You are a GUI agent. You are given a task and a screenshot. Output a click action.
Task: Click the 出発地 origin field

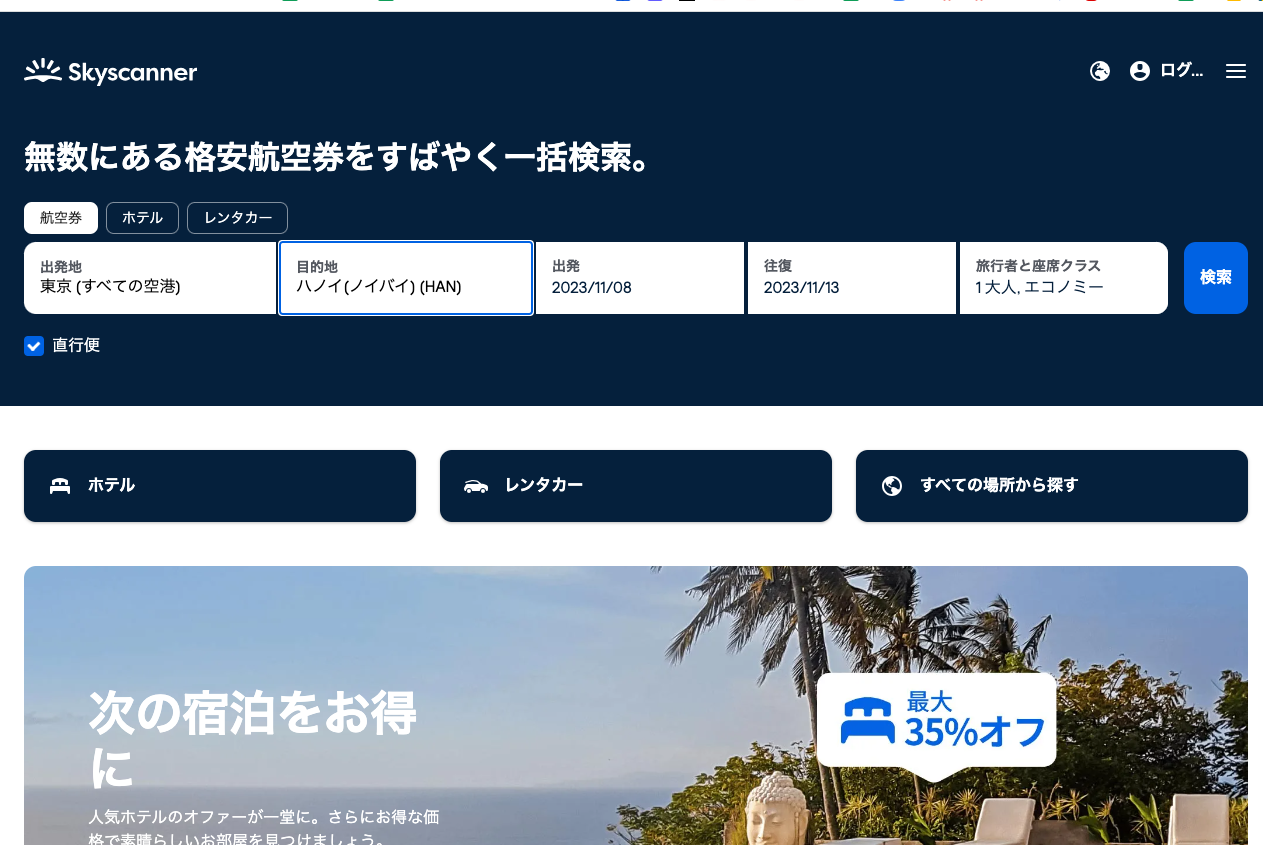(150, 278)
